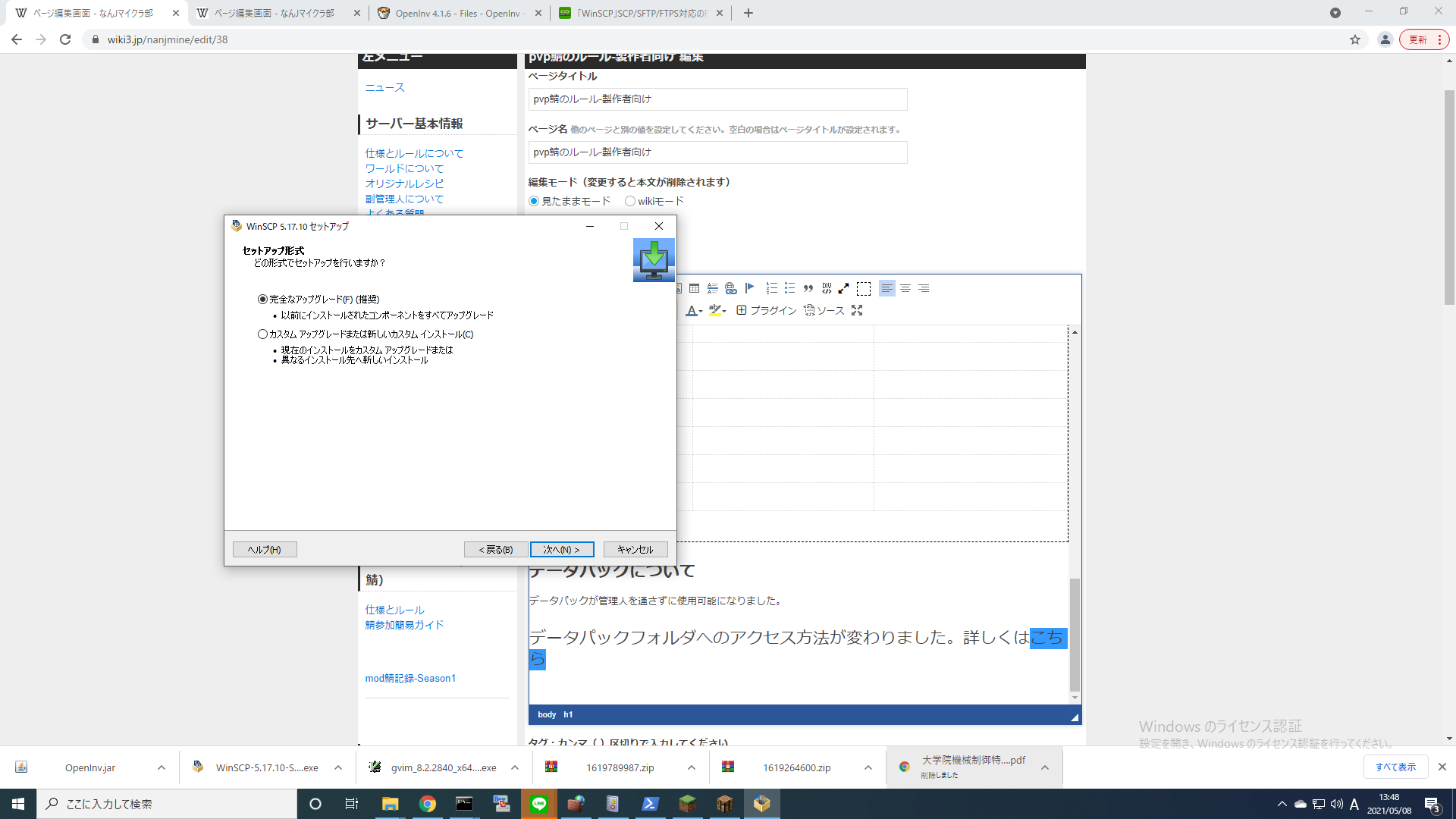
Task: Open オリジナルレシピ sidebar link
Action: click(404, 184)
